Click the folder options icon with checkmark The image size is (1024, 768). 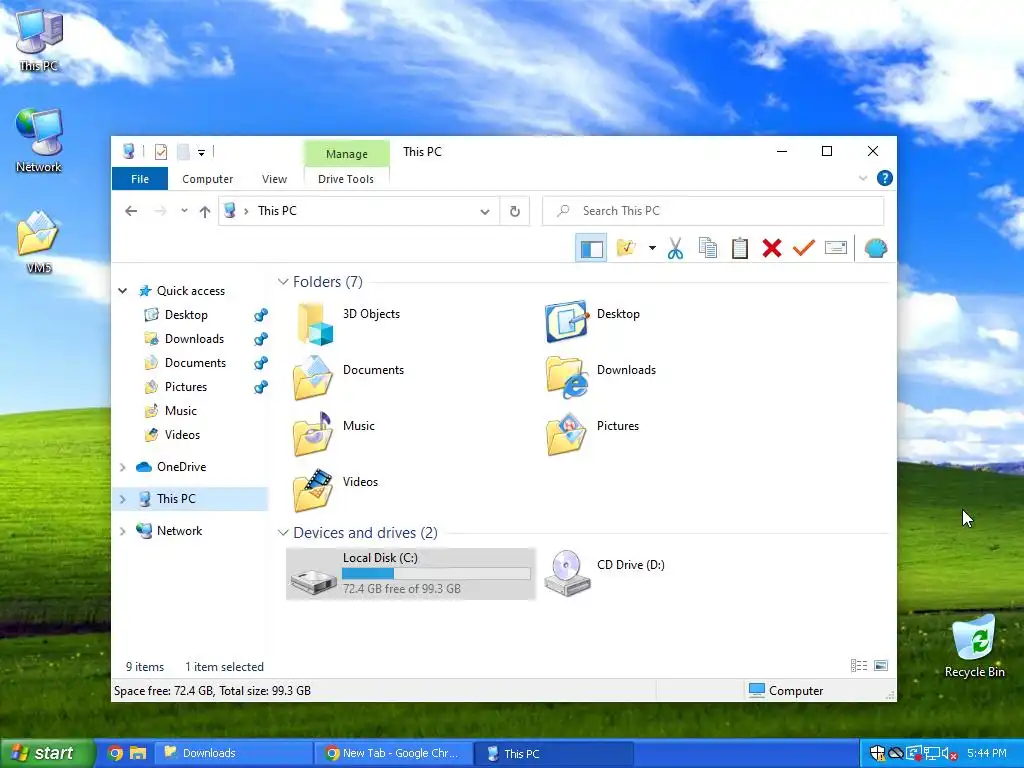pyautogui.click(x=626, y=248)
